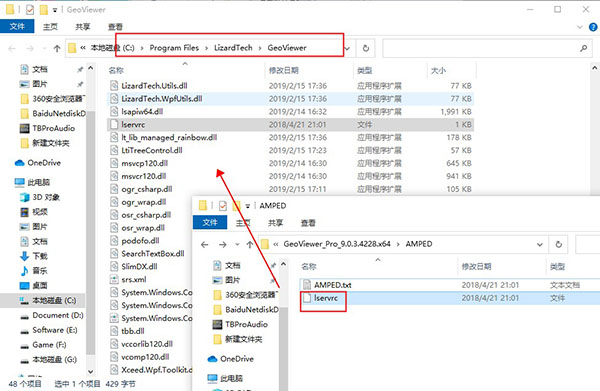Go up one folder in GeoViewer window
This screenshot has width=600, height=391.
click(x=57, y=48)
